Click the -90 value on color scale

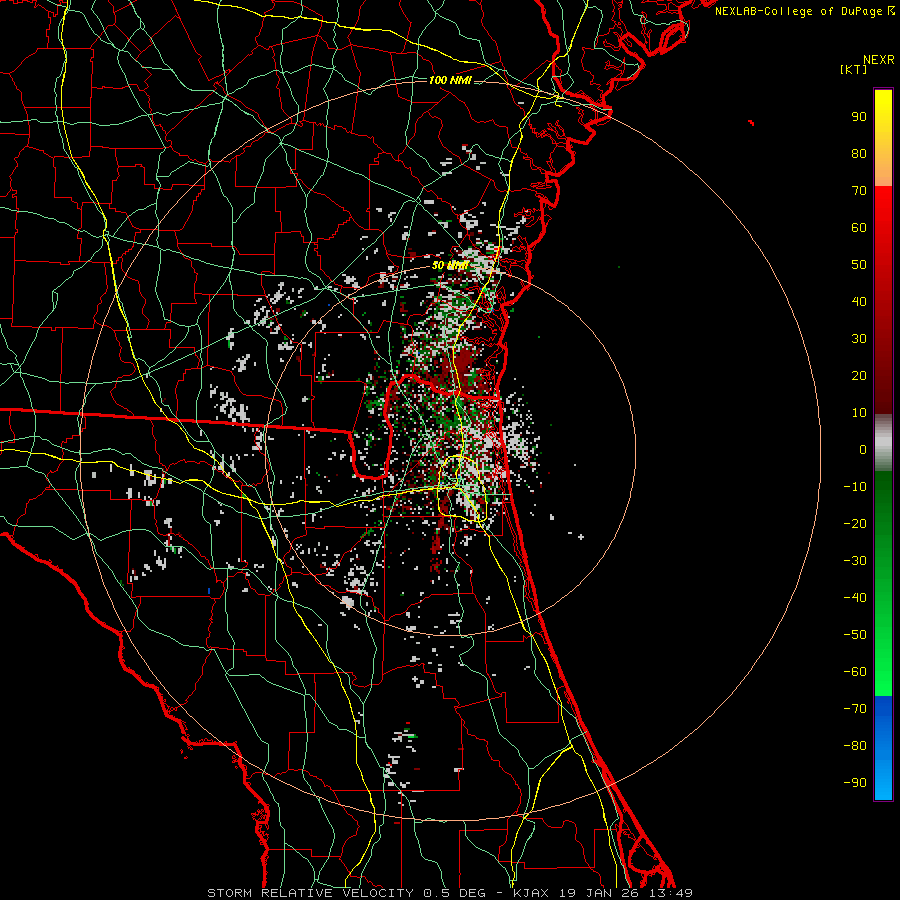(855, 782)
